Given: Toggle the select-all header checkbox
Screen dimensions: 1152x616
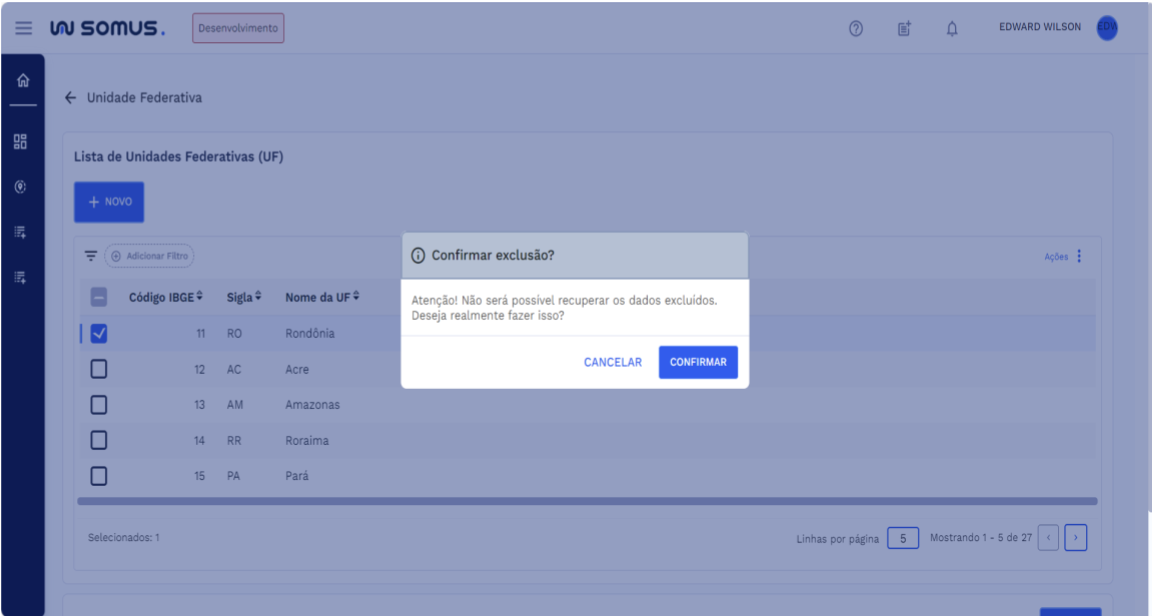Looking at the screenshot, I should coord(98,297).
